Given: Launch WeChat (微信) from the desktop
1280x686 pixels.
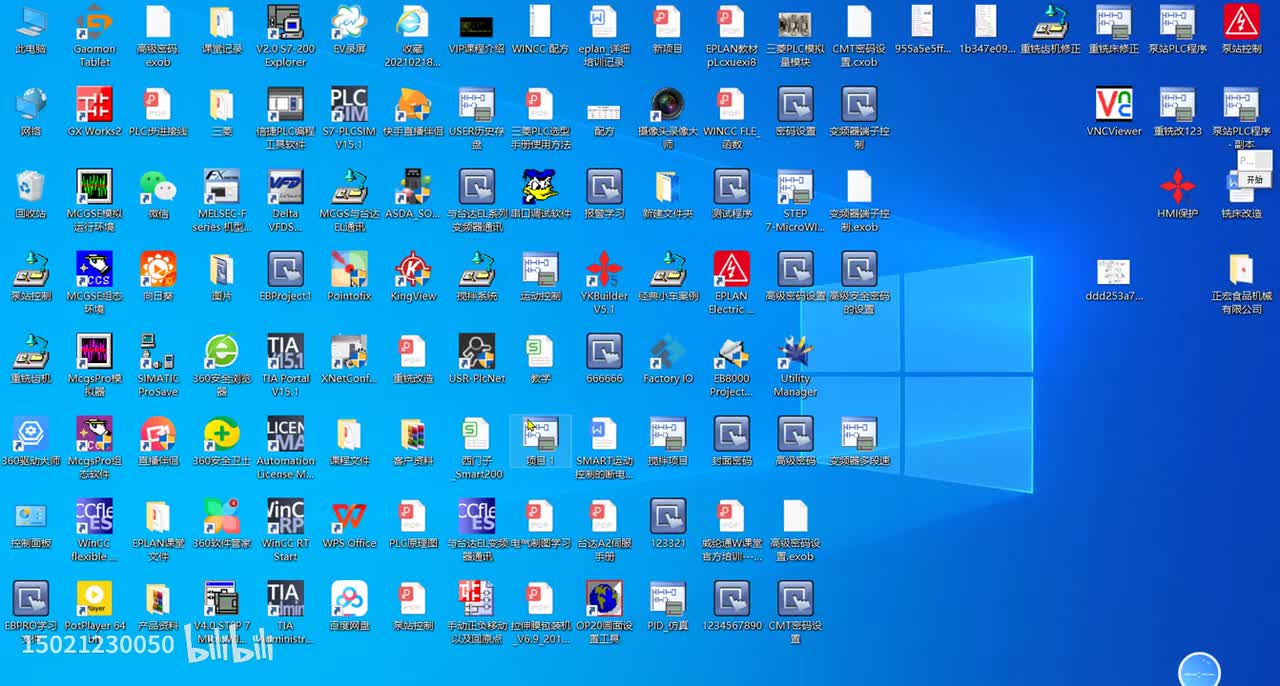Looking at the screenshot, I should pyautogui.click(x=157, y=188).
